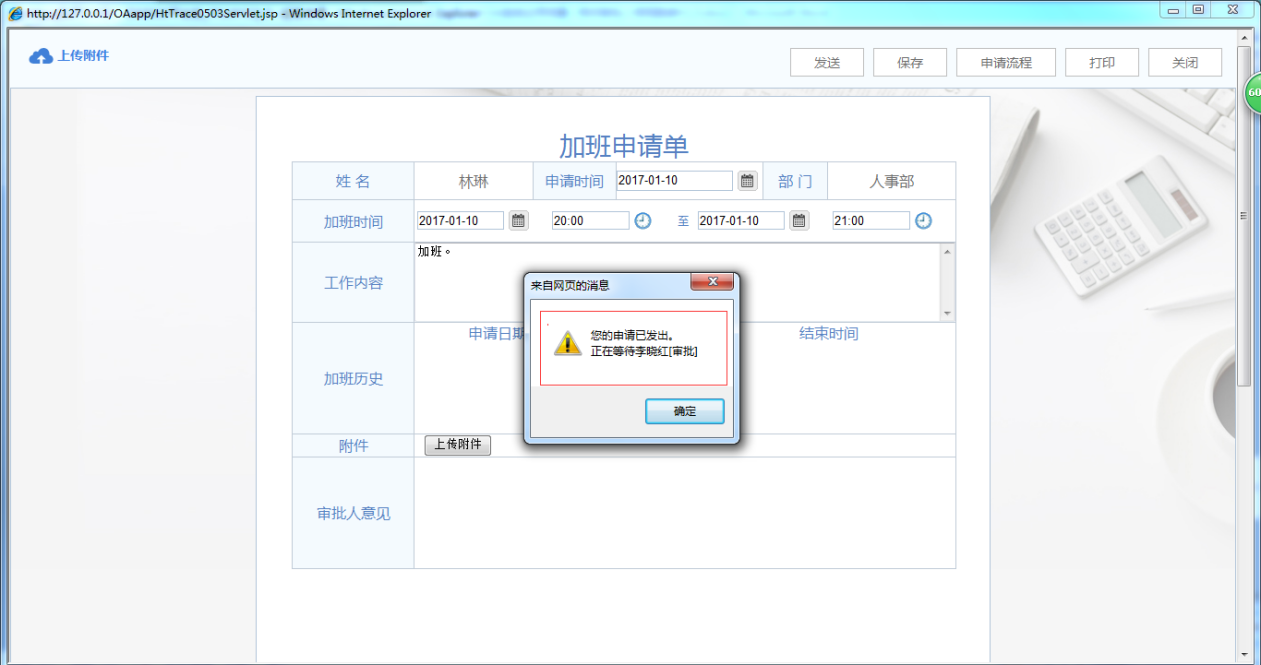Save the form with 保存
Image resolution: width=1261 pixels, height=665 pixels.
[909, 61]
